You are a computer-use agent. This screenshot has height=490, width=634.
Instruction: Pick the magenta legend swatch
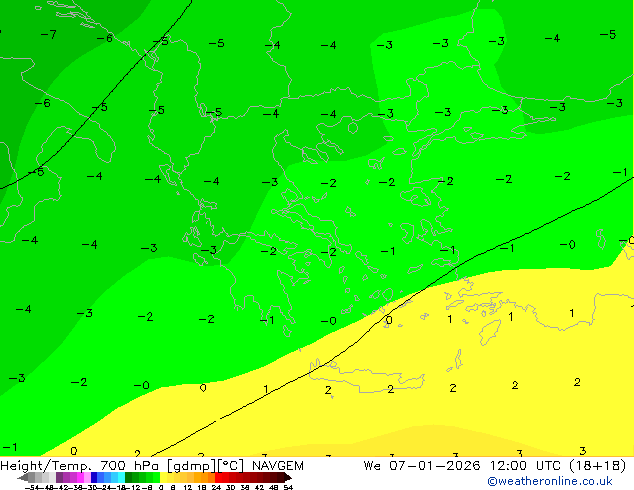80,477
